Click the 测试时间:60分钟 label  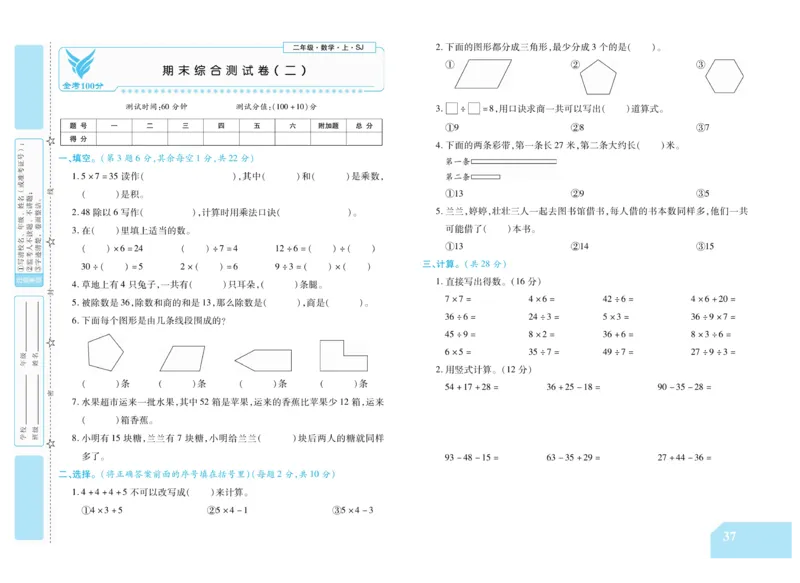(155, 105)
